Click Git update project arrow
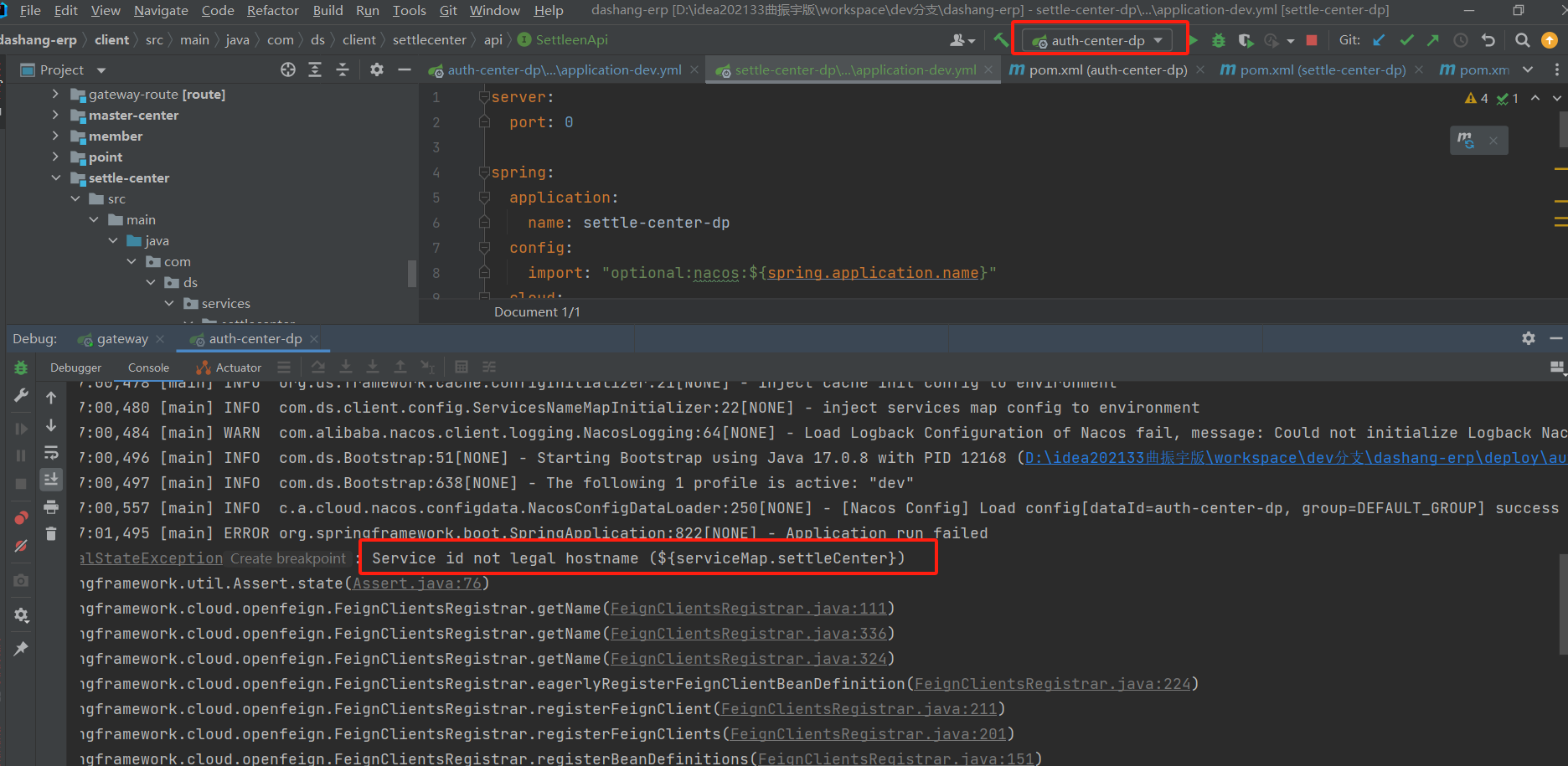Image resolution: width=1568 pixels, height=766 pixels. (x=1379, y=40)
